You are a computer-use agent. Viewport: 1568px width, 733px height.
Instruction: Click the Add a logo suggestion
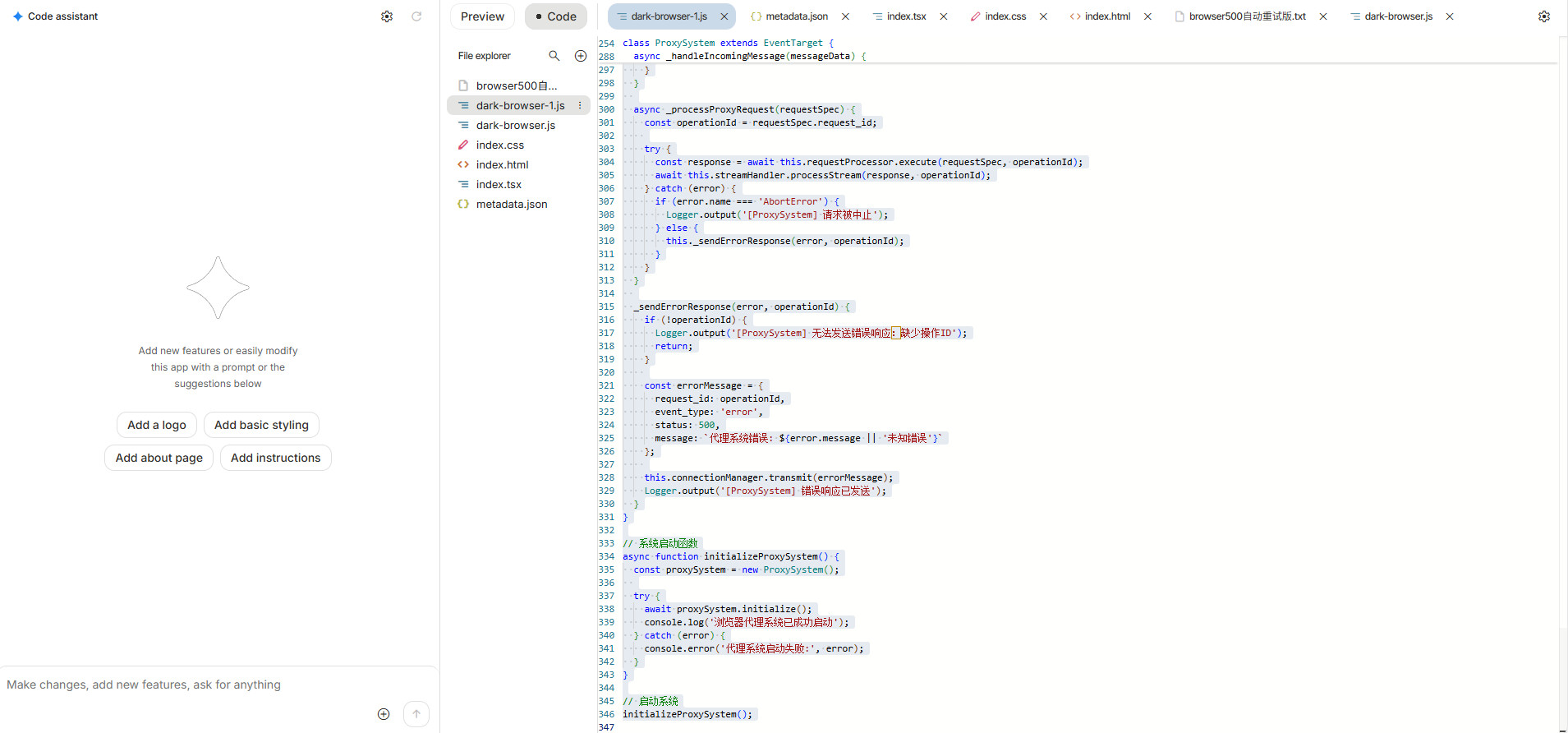[157, 425]
